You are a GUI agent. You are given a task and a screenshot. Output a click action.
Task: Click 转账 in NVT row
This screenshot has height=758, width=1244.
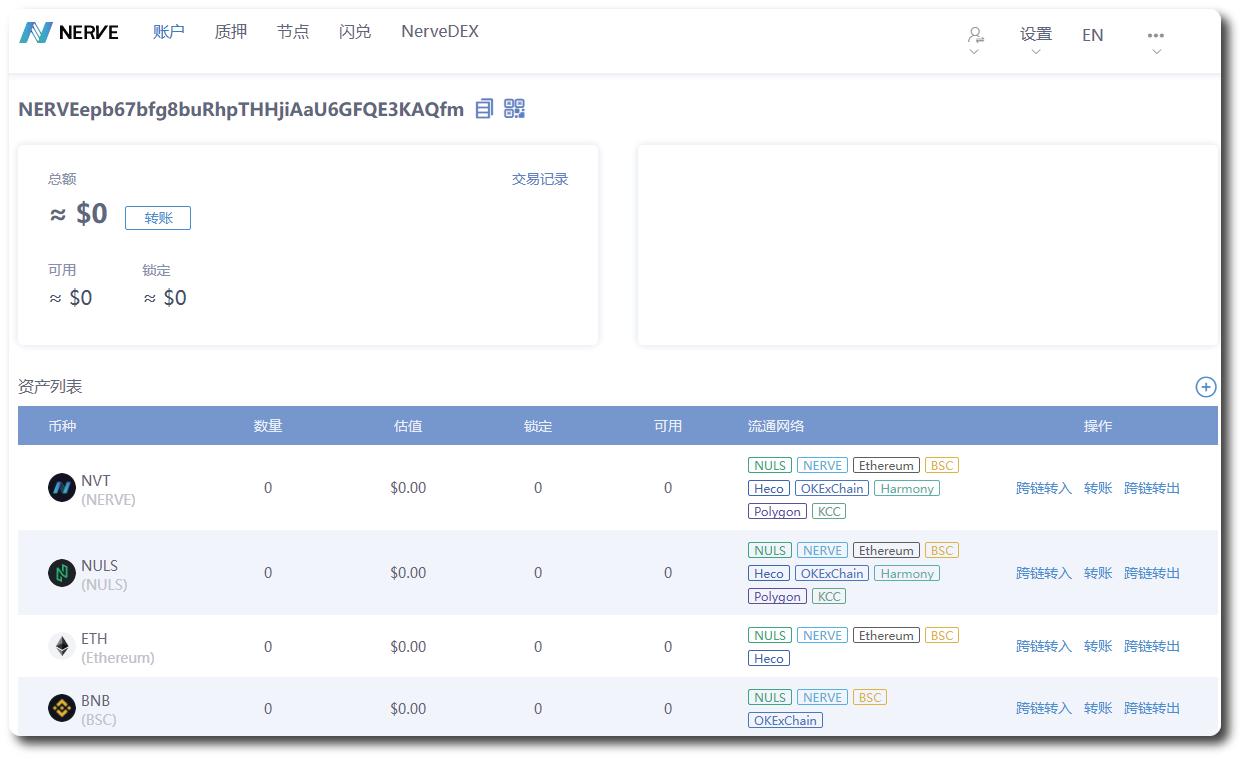coord(1098,488)
